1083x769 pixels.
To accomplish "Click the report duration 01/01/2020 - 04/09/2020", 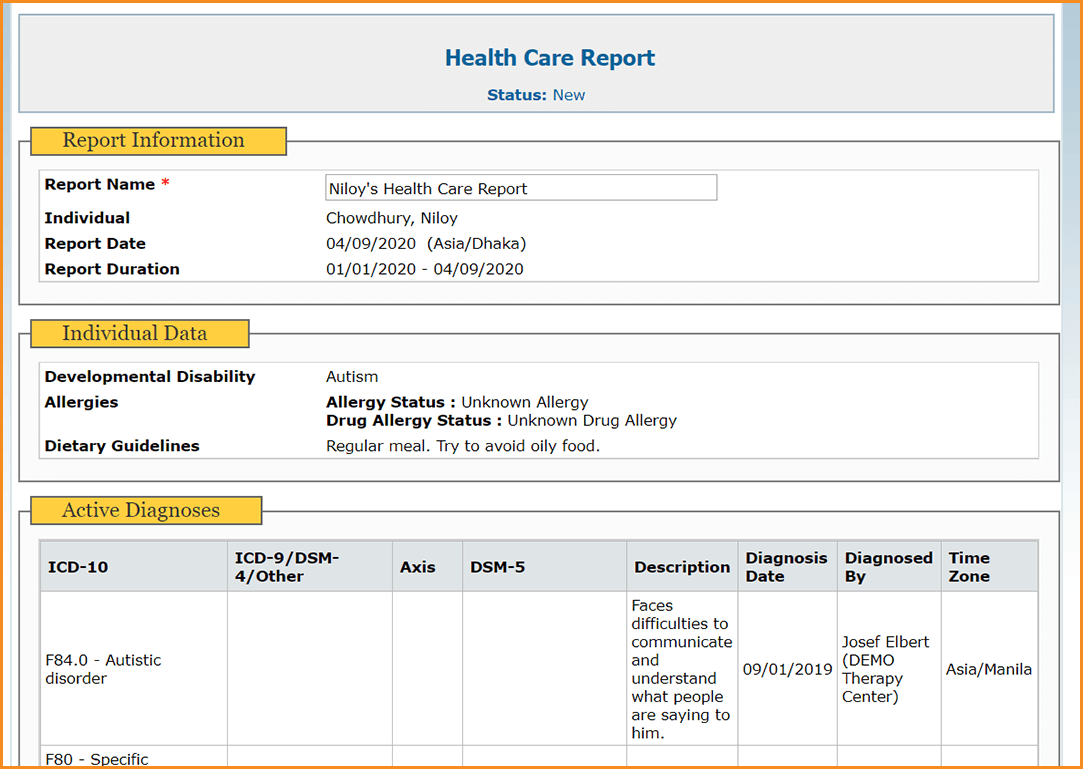I will tap(425, 269).
